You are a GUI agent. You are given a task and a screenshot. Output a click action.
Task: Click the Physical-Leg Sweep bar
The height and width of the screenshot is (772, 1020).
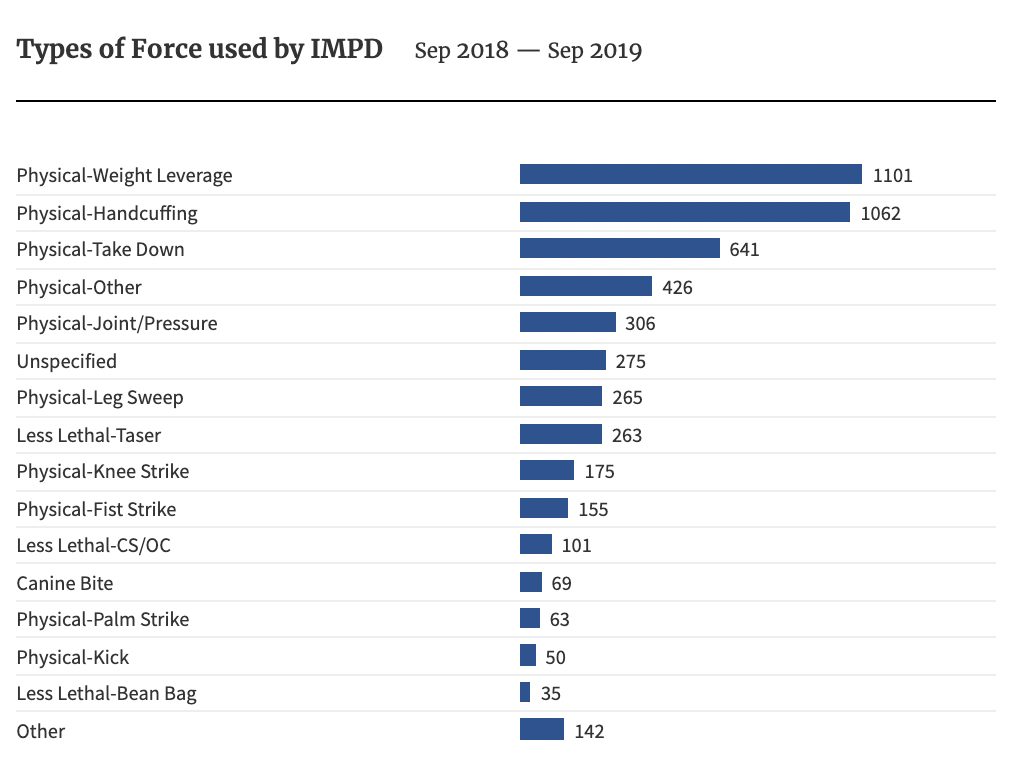point(561,396)
